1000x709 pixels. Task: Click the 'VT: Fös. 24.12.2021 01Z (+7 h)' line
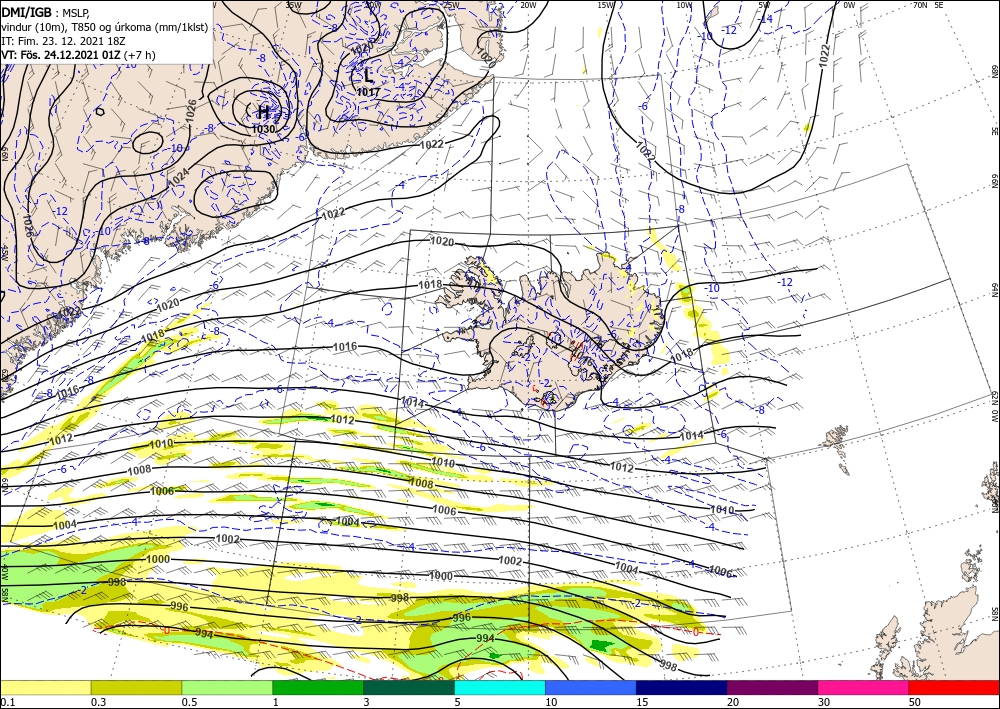click(x=78, y=55)
